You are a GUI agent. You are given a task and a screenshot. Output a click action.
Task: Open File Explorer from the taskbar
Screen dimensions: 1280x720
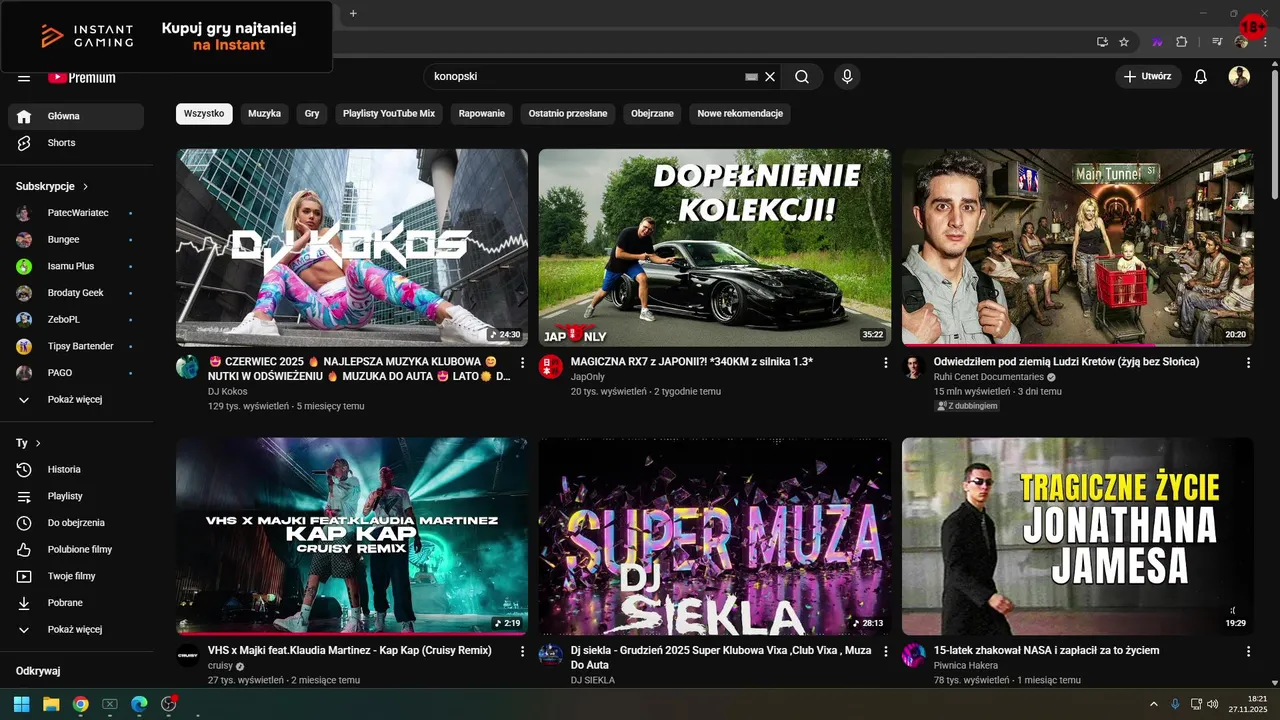point(51,704)
